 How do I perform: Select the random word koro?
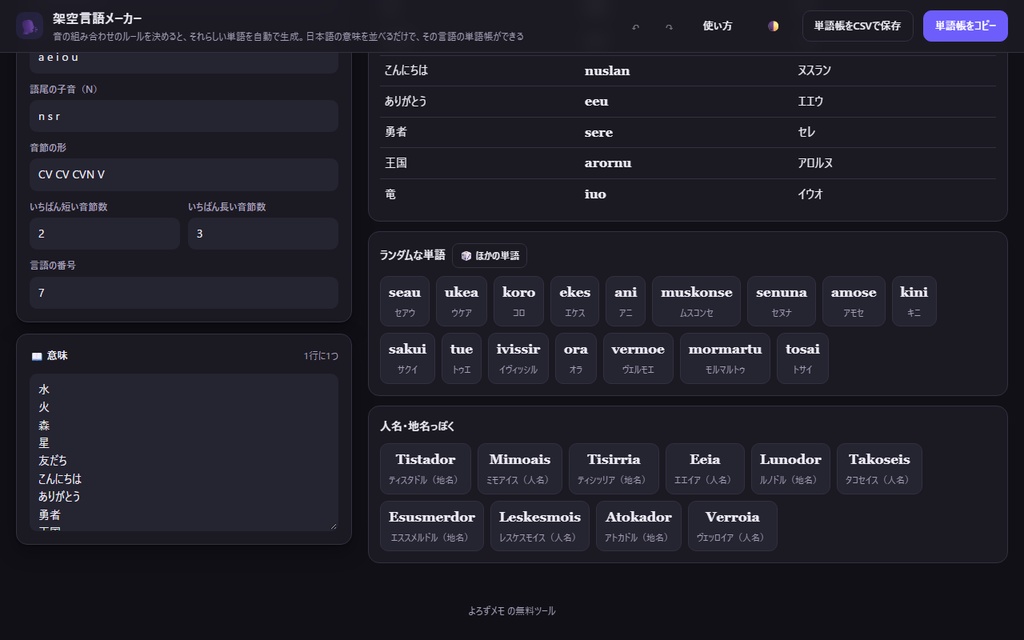[519, 301]
